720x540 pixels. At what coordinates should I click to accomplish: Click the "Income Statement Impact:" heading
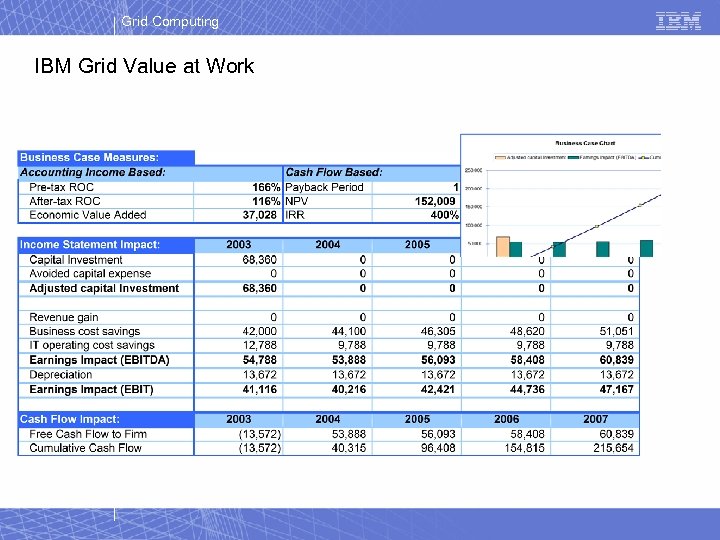(90, 245)
